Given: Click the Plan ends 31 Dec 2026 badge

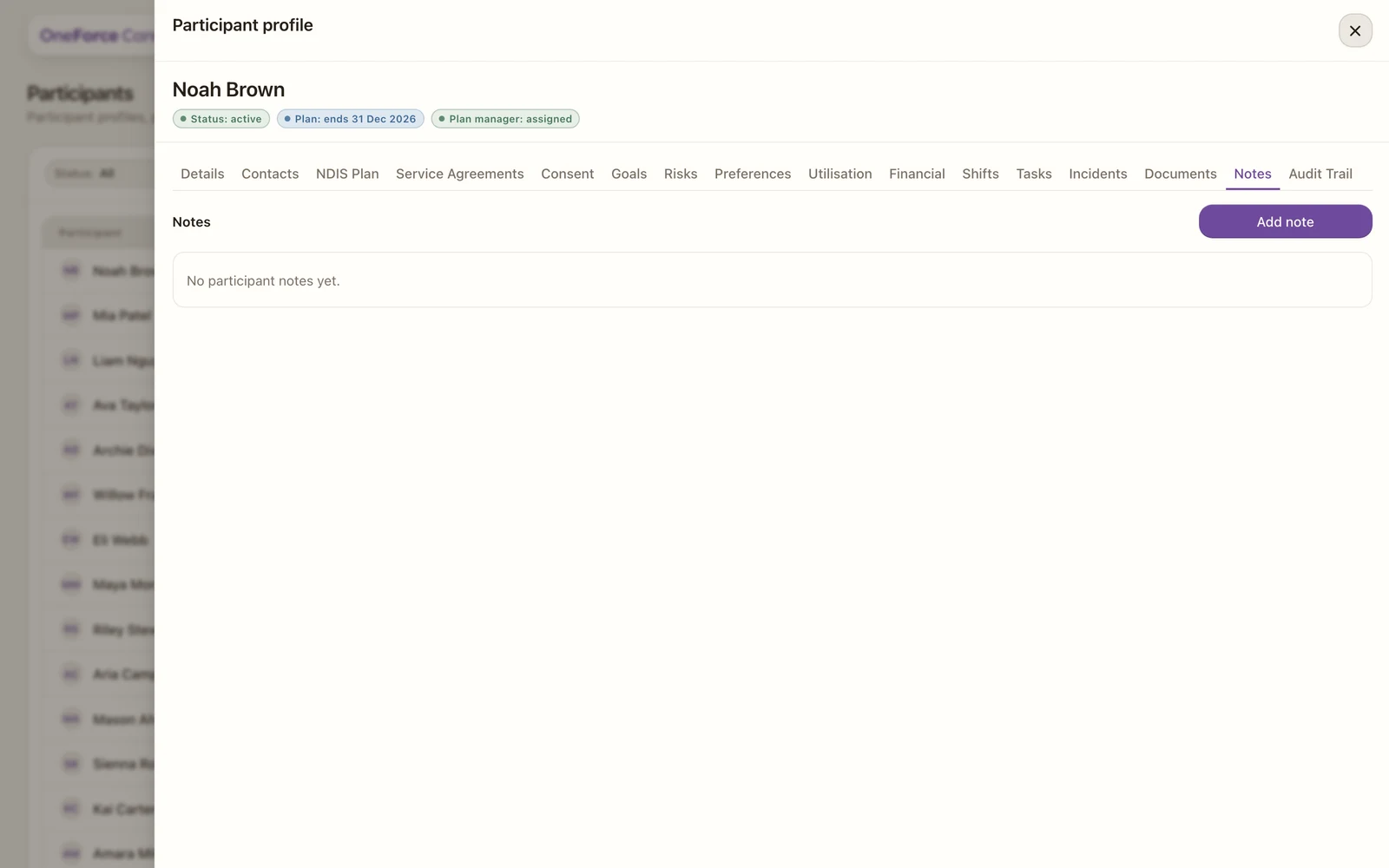Looking at the screenshot, I should coord(351,119).
